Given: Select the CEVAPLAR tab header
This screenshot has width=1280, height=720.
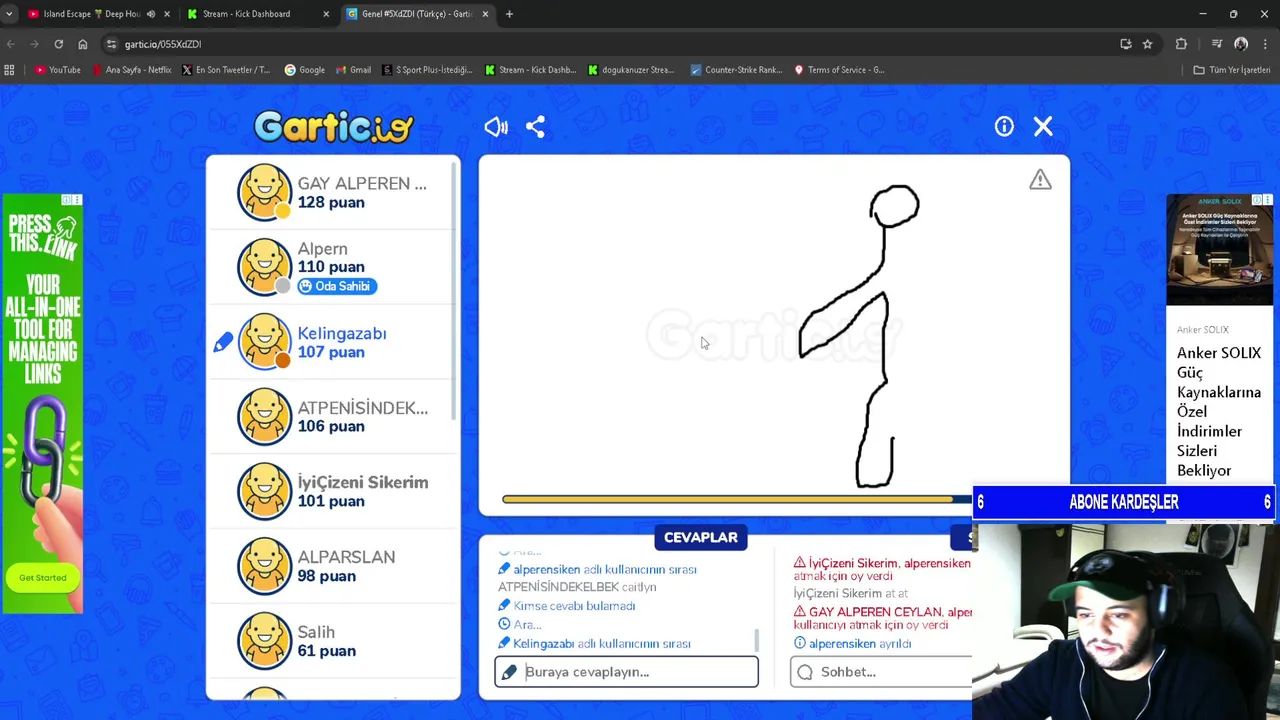Looking at the screenshot, I should pos(700,537).
